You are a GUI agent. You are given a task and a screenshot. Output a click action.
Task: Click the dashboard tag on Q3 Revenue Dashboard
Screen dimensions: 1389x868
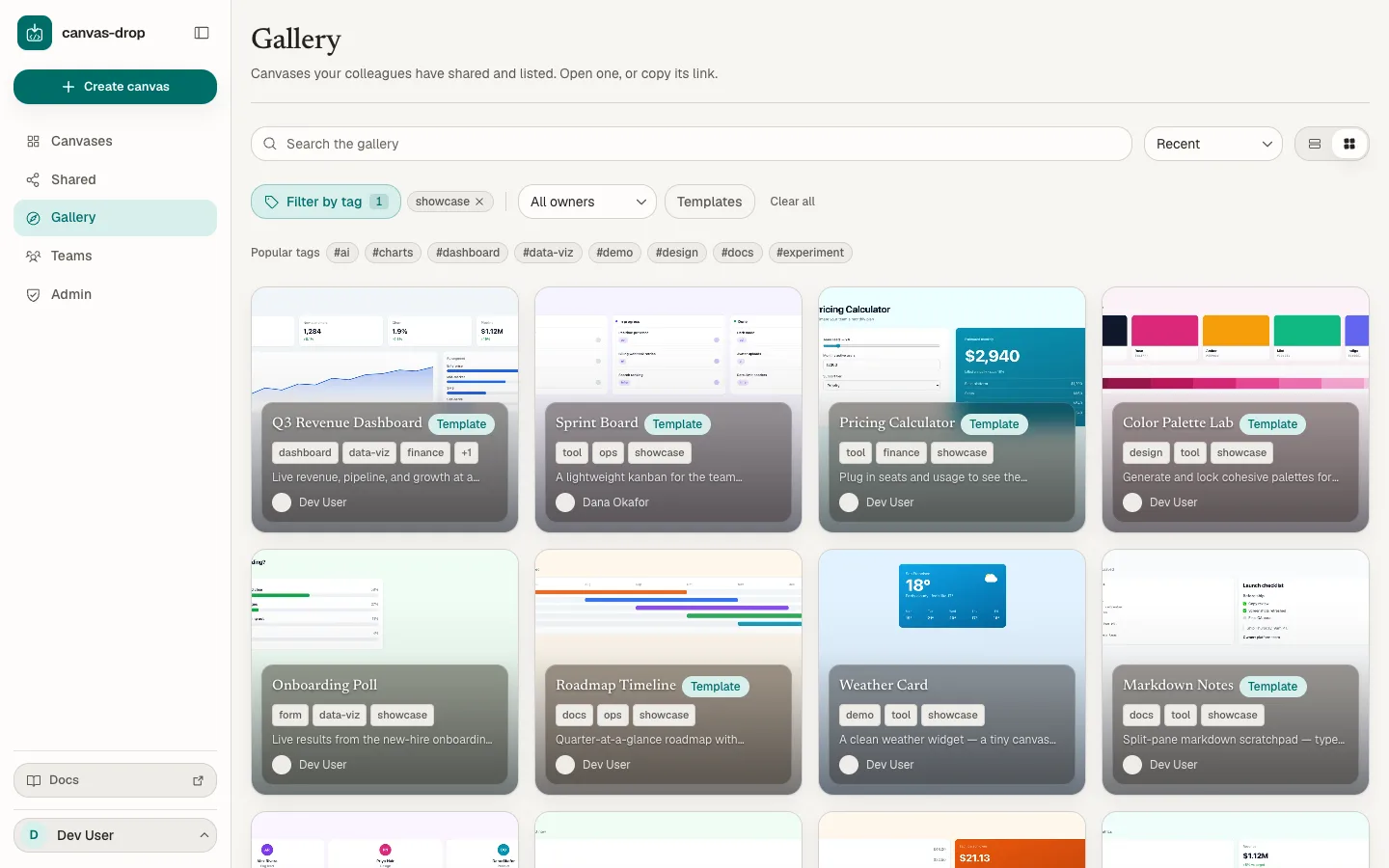(x=305, y=453)
